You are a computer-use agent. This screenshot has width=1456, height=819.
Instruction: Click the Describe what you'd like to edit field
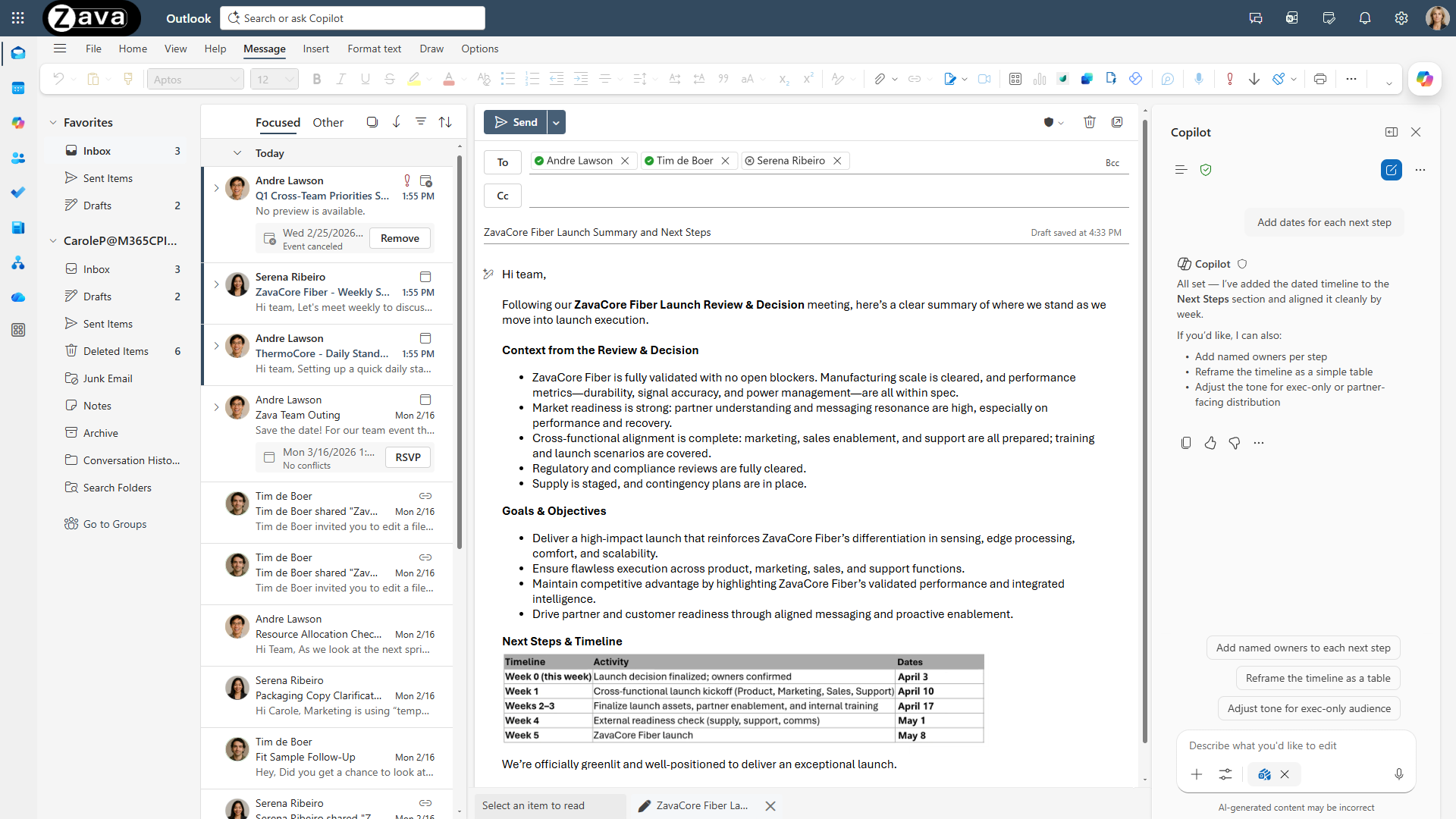click(x=1289, y=745)
